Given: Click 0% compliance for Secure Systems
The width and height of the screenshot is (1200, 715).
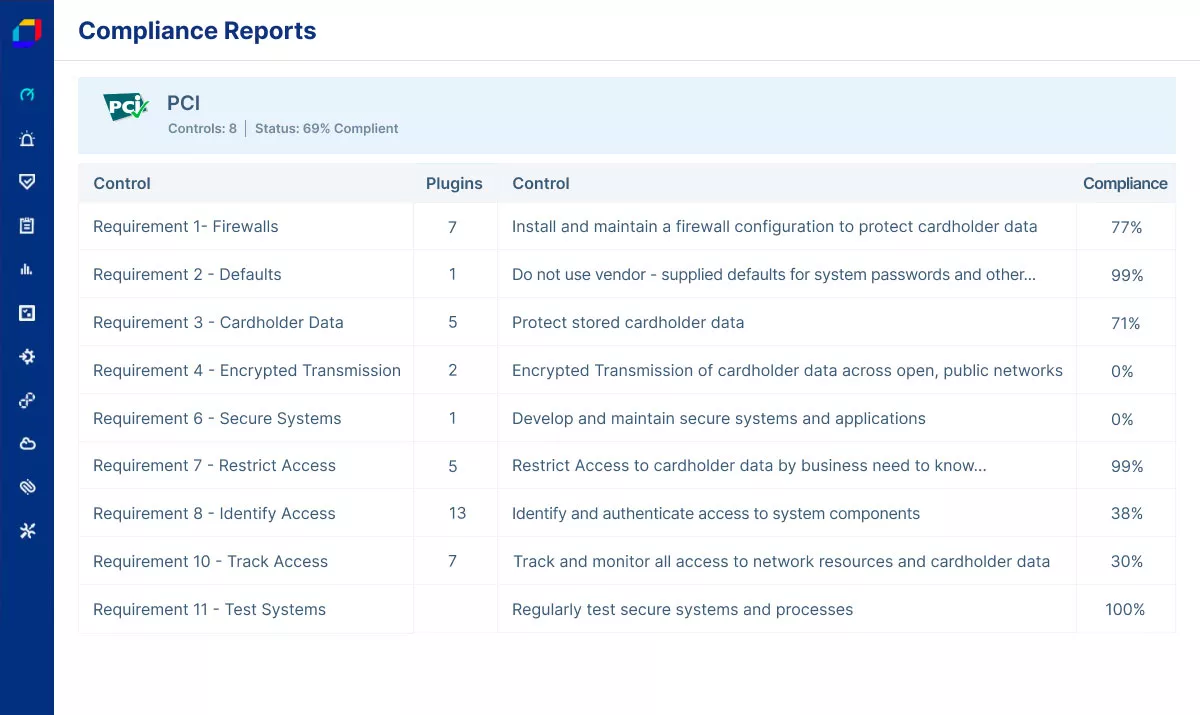Looking at the screenshot, I should [x=1122, y=419].
